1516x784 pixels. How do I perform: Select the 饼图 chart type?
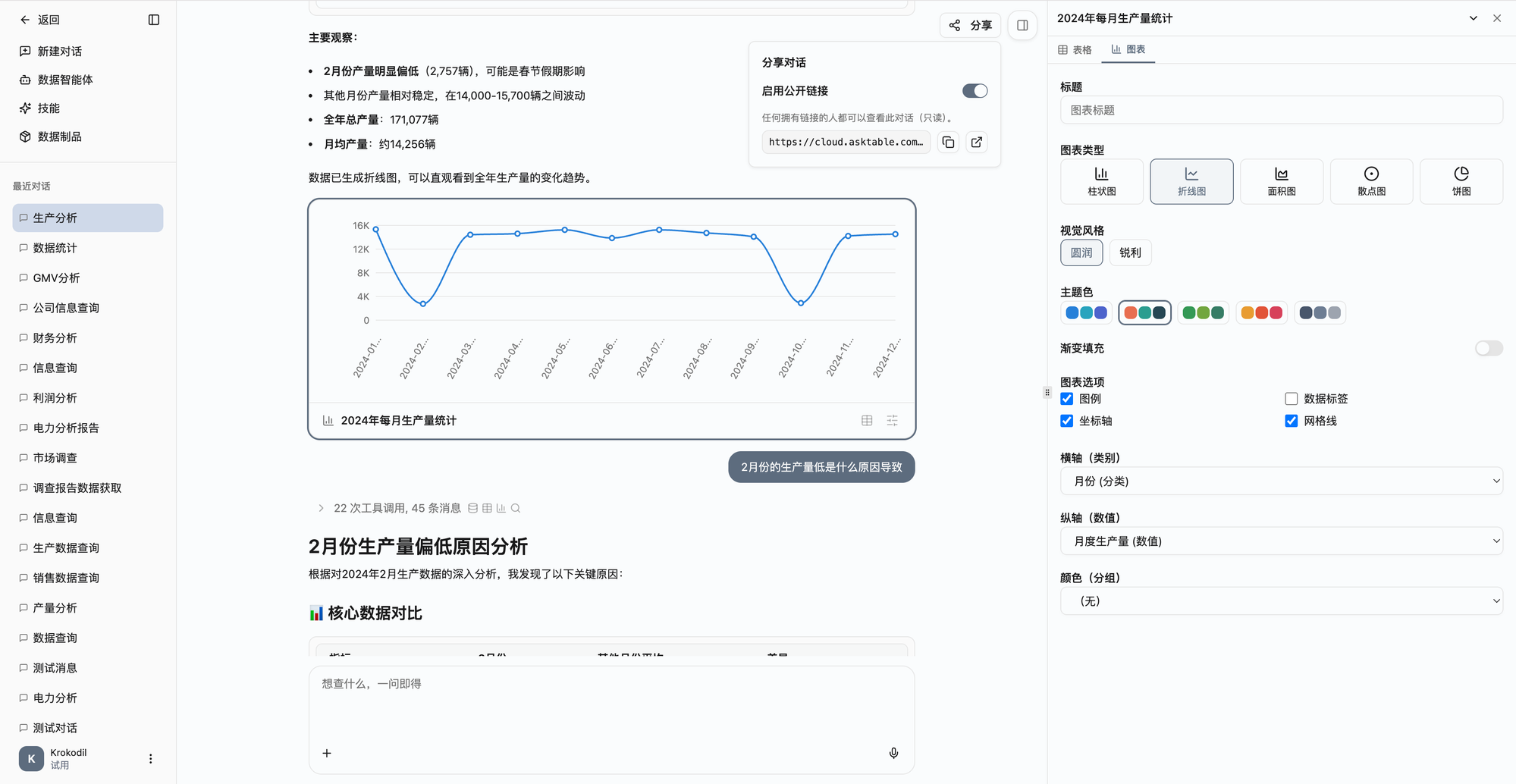tap(1460, 181)
